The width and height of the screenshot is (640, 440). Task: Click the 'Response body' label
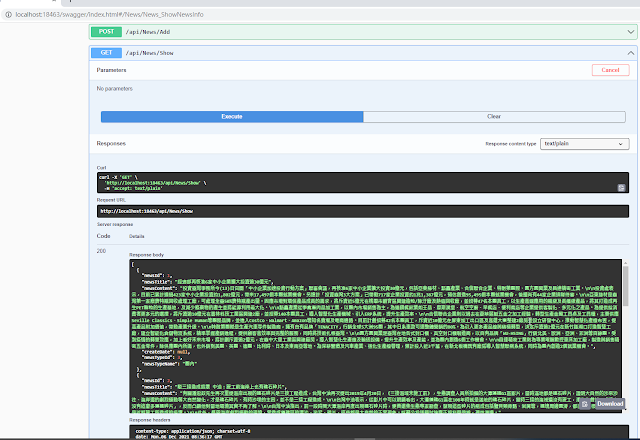pyautogui.click(x=147, y=255)
